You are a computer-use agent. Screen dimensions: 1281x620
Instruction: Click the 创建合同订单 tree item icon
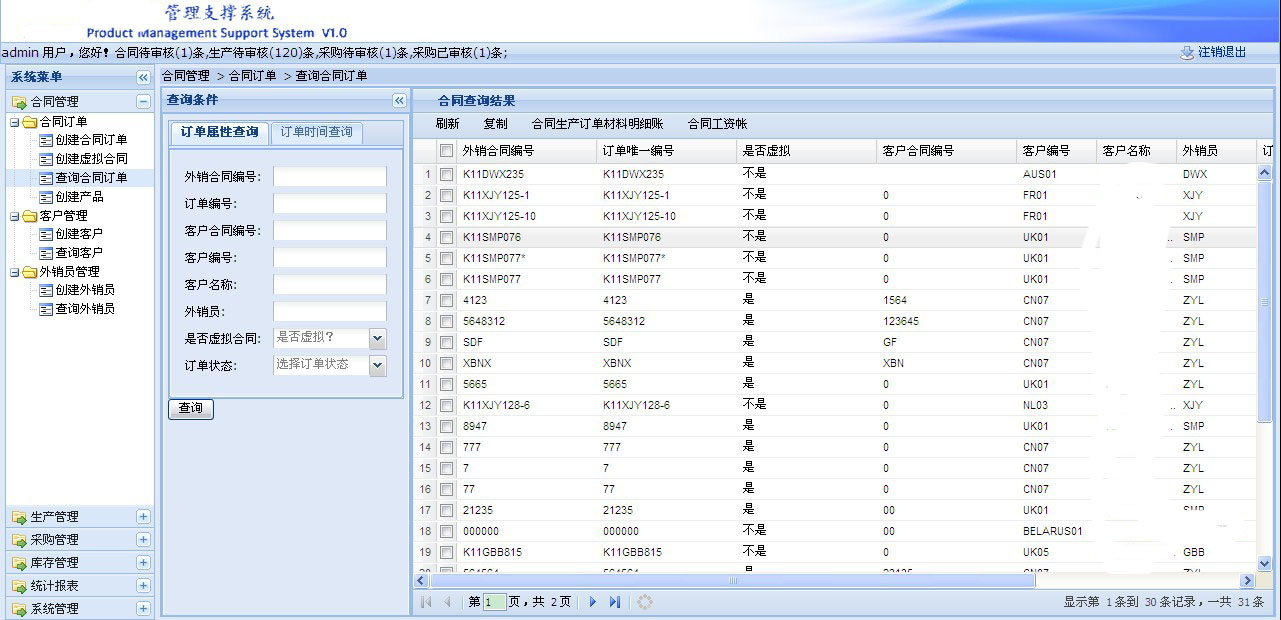[45, 140]
